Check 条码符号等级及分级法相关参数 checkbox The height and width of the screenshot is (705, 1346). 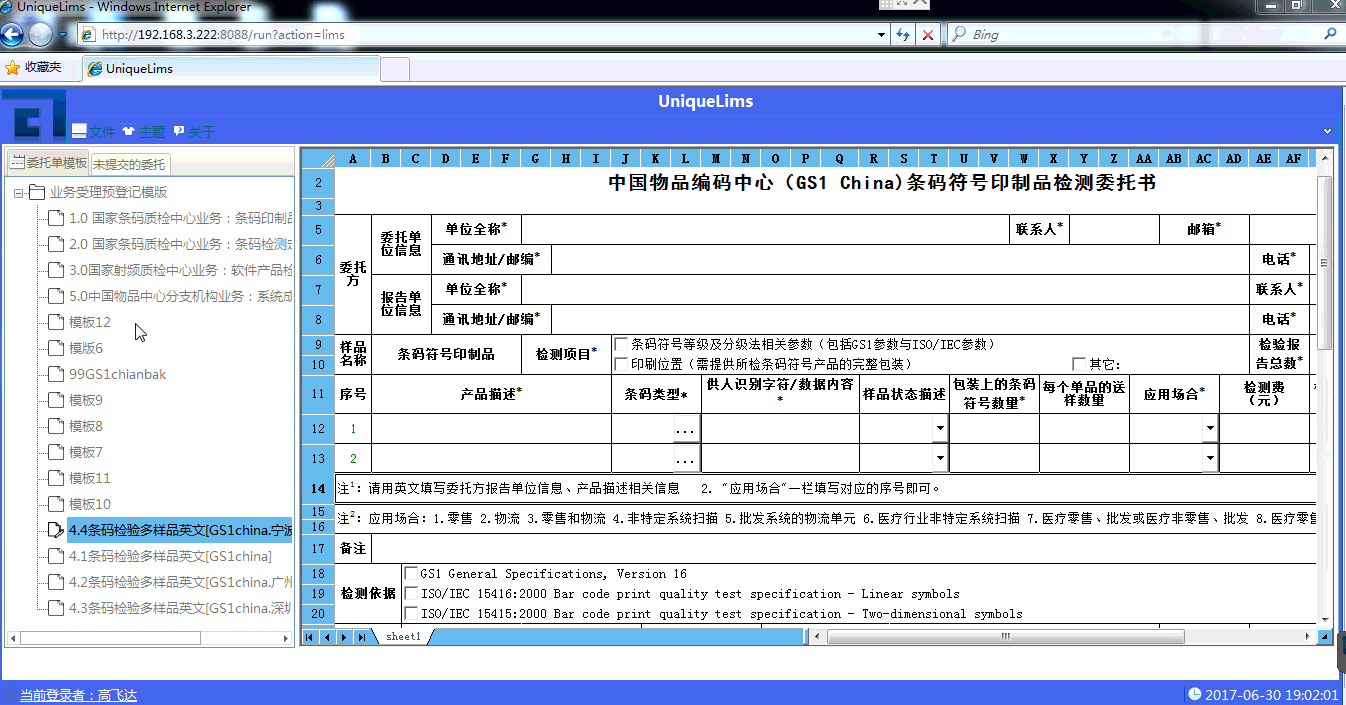[x=621, y=344]
